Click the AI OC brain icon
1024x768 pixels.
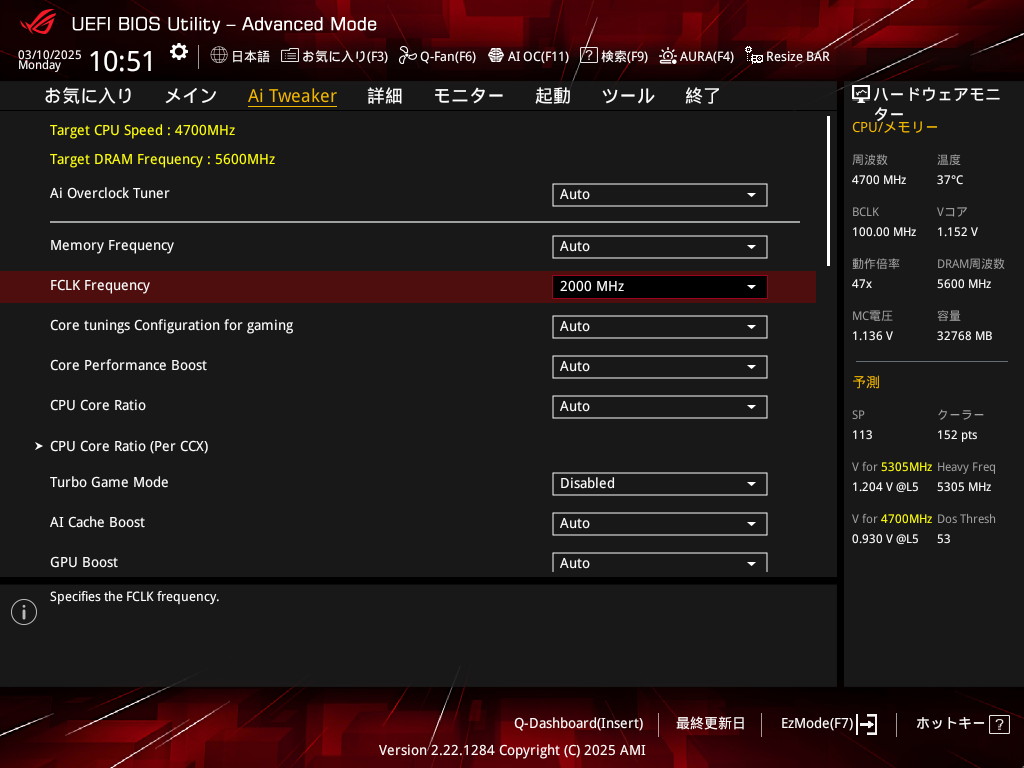coord(496,56)
